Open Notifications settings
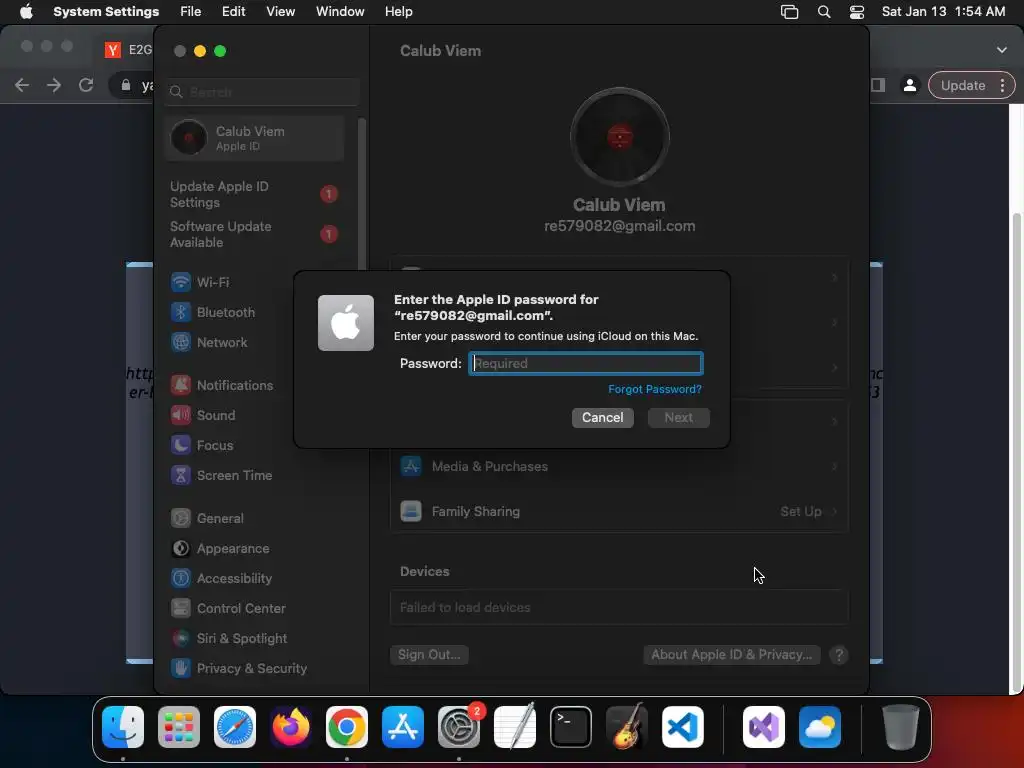 click(222, 385)
